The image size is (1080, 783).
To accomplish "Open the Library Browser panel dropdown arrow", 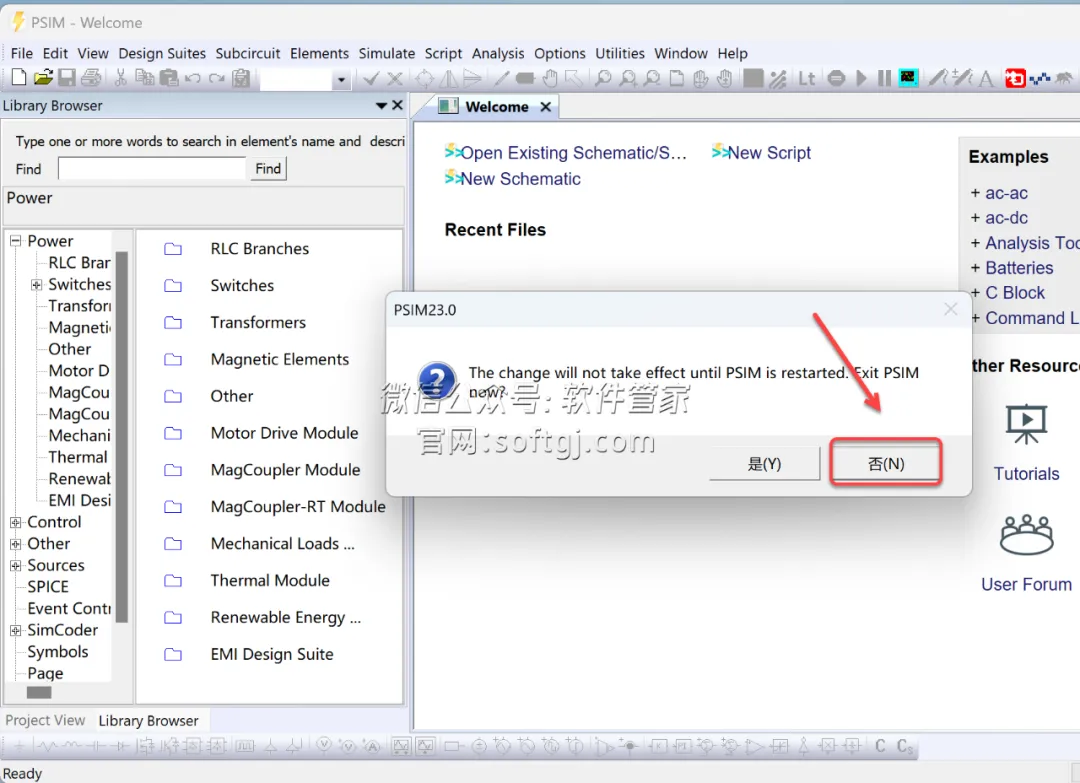I will point(381,105).
